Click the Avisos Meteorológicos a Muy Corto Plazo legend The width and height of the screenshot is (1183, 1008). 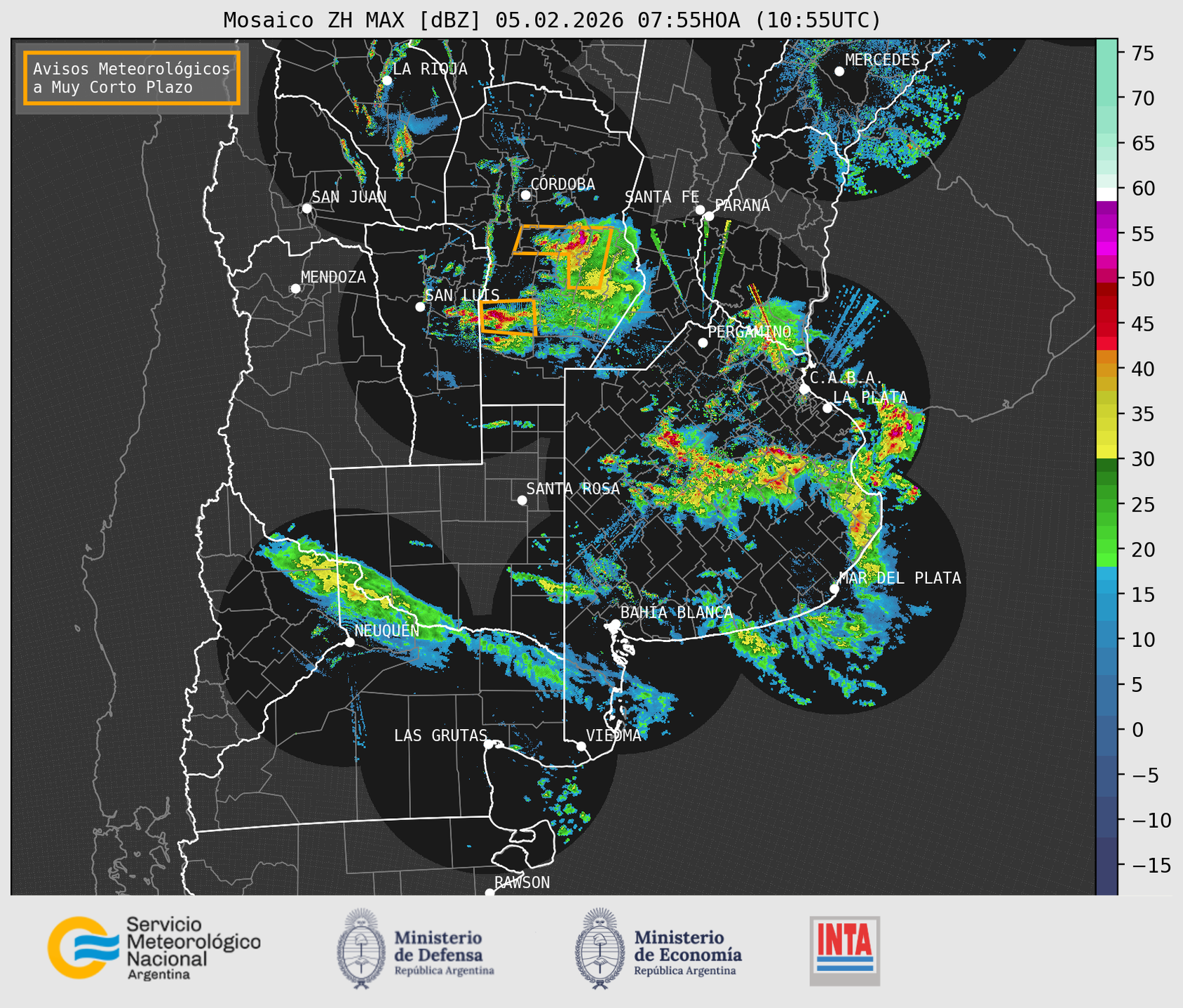pos(132,78)
